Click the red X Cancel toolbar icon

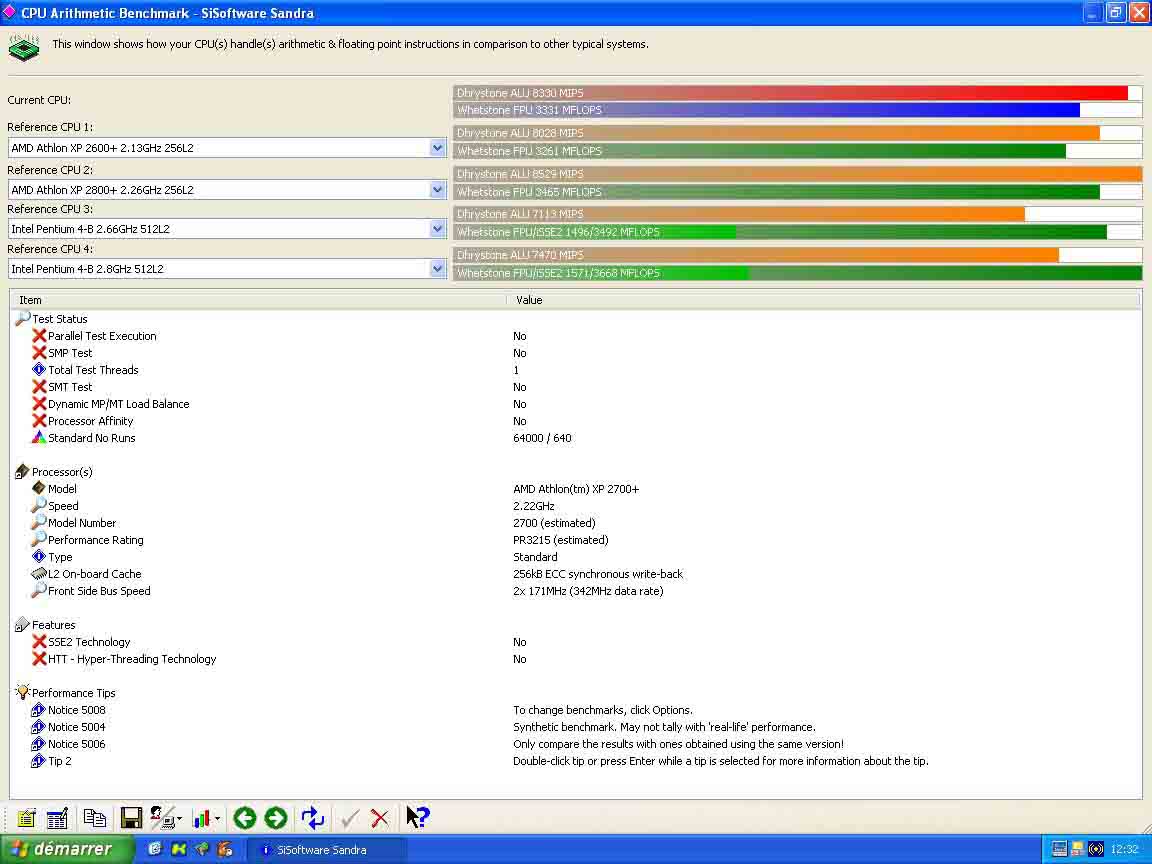click(x=380, y=819)
